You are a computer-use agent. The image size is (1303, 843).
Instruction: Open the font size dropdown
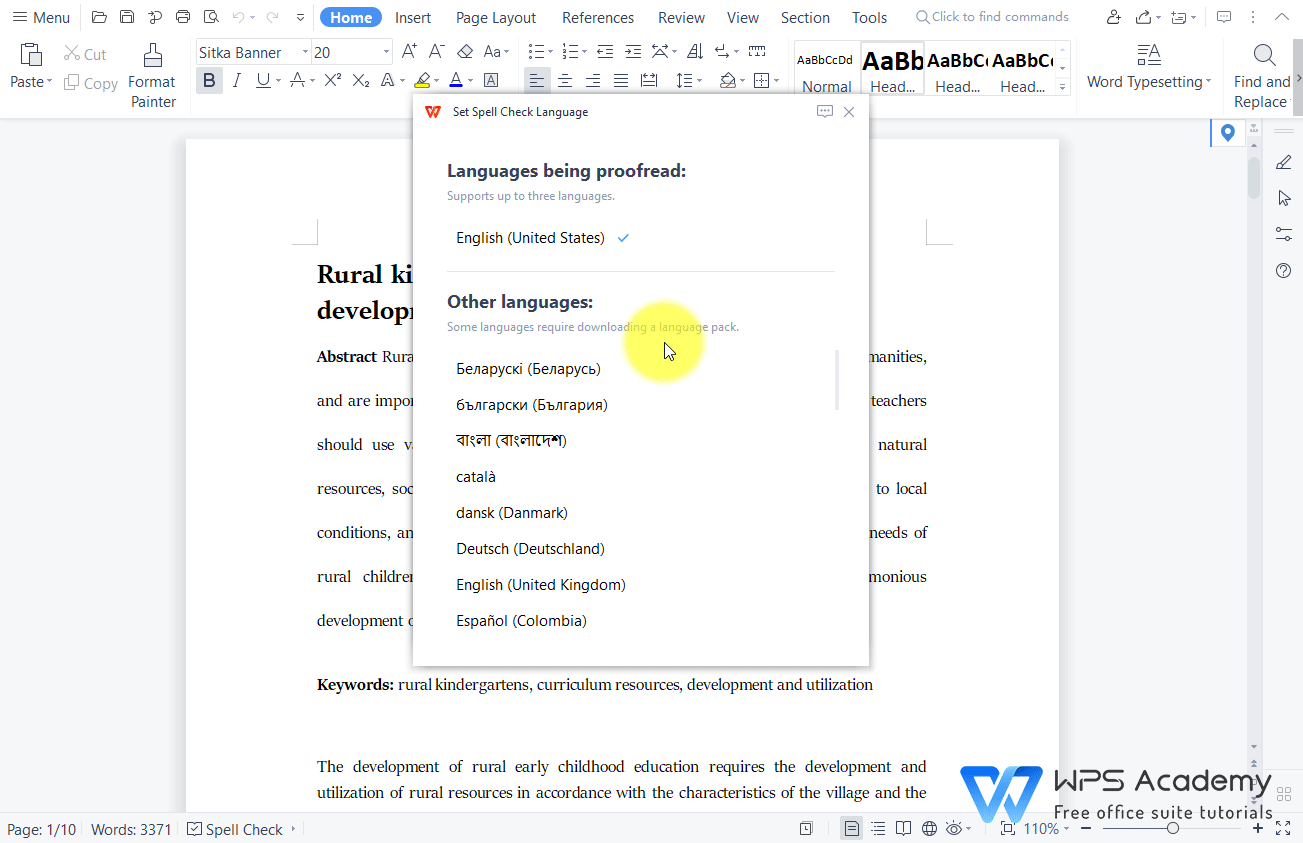(x=385, y=51)
